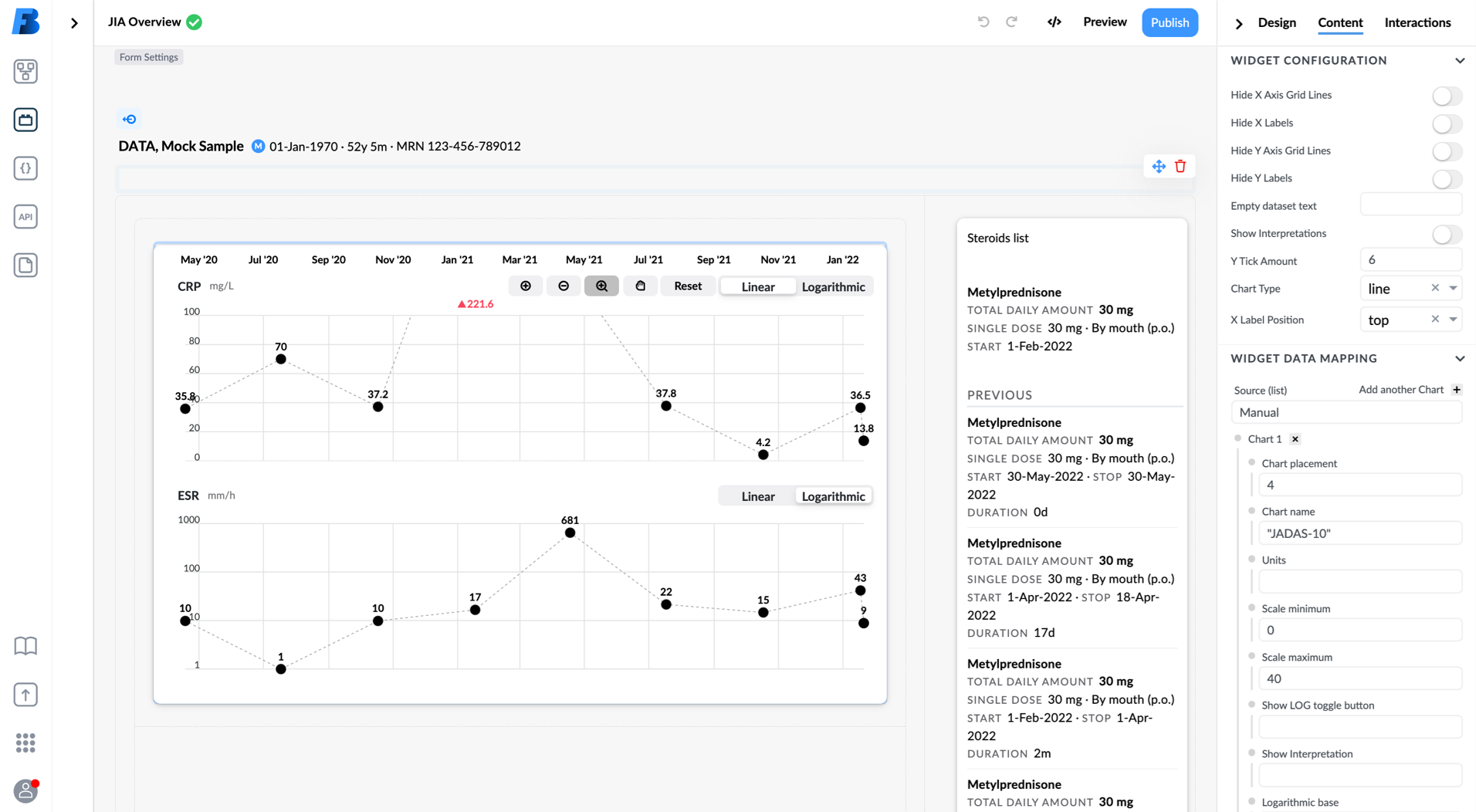Open Form Settings
This screenshot has height=812, width=1476.
click(x=148, y=57)
